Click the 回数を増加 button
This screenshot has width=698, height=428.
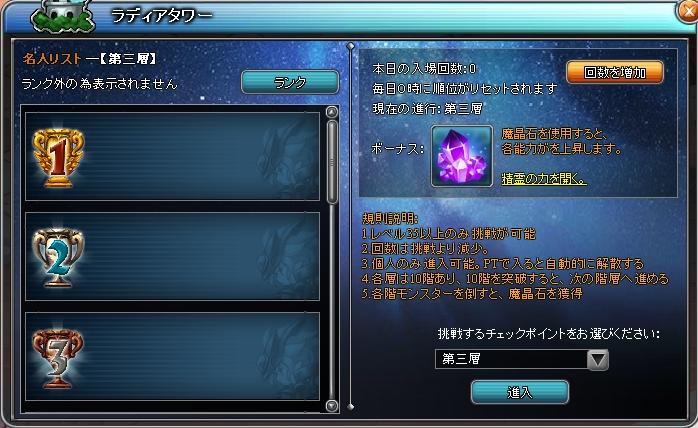[x=615, y=72]
